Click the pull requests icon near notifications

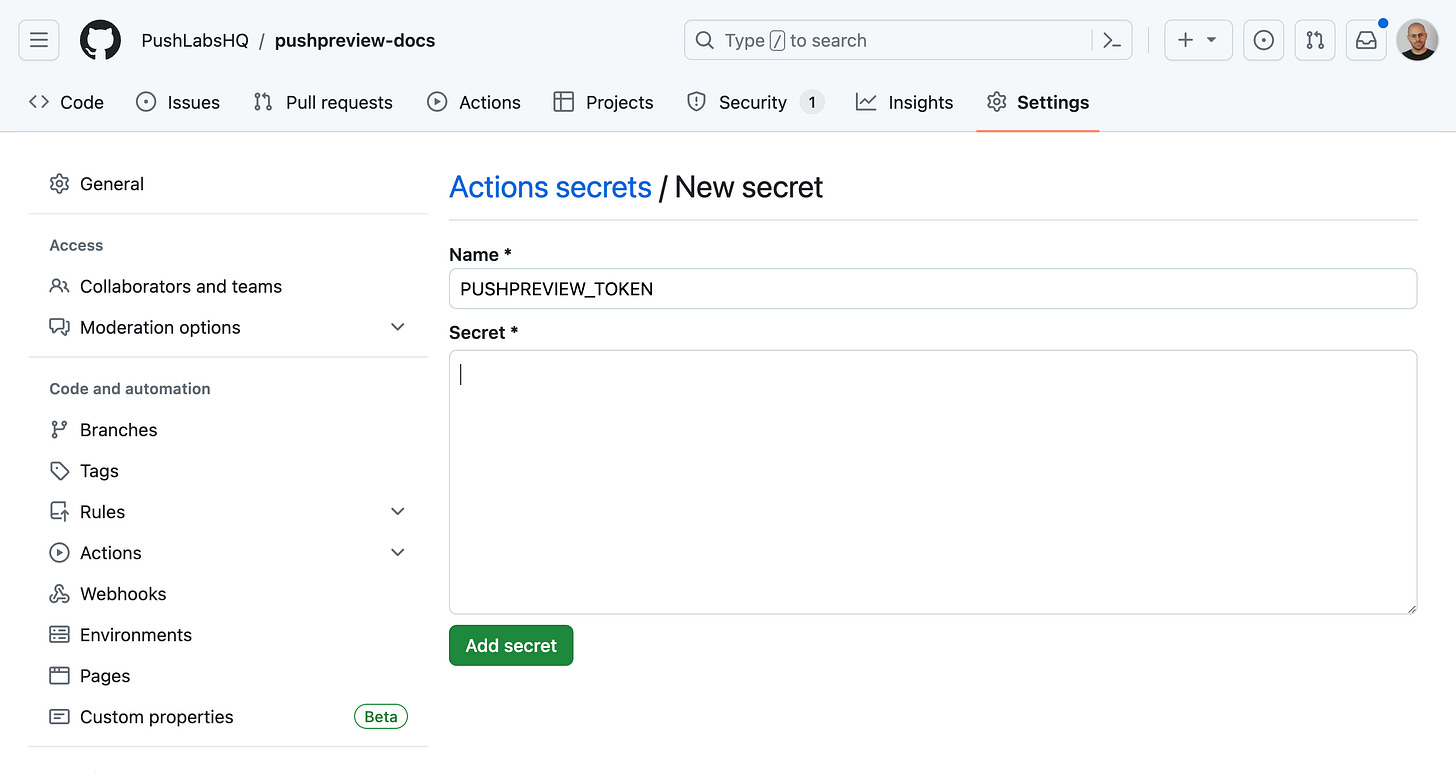coord(1315,40)
